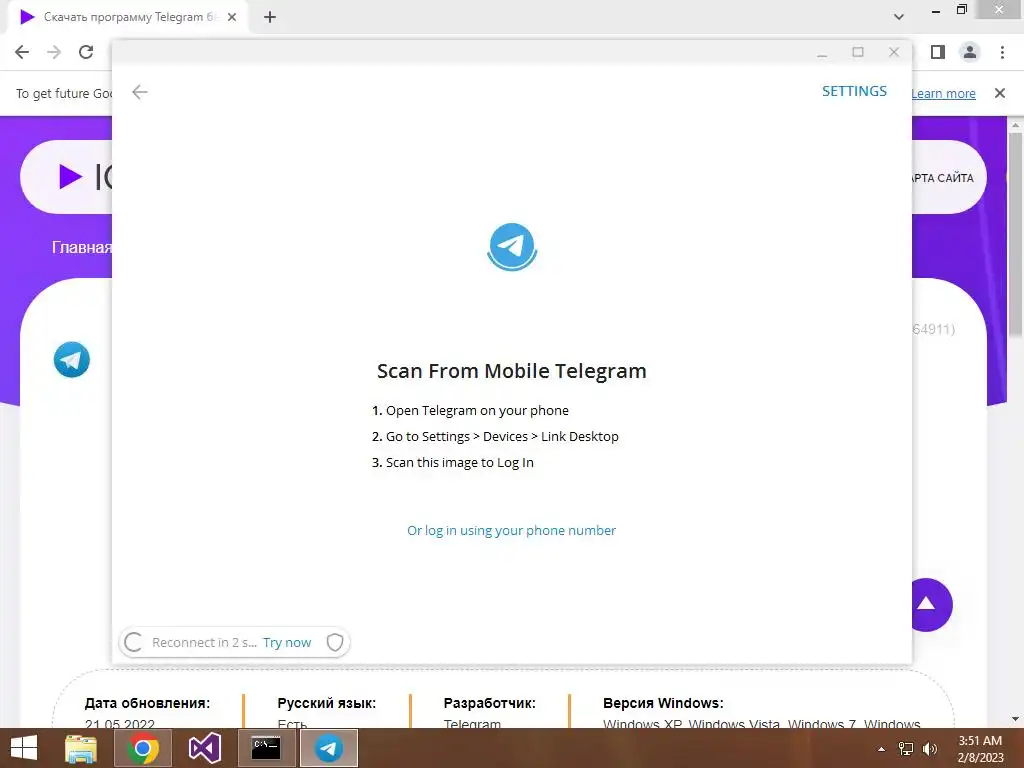1024x768 pixels.
Task: Click the "КАРТА САЙТА" link on the website
Action: 942,178
